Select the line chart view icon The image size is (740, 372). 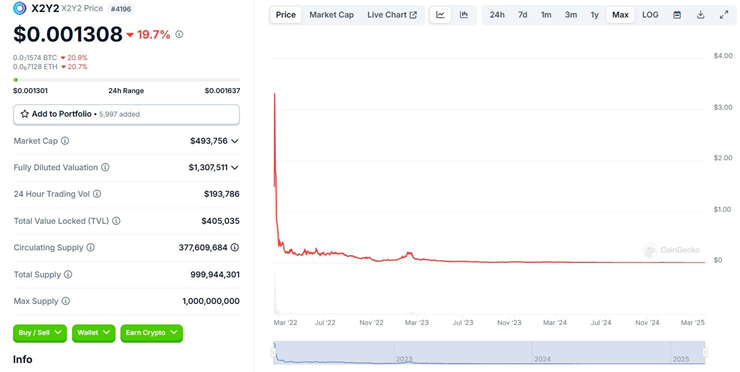click(x=440, y=15)
